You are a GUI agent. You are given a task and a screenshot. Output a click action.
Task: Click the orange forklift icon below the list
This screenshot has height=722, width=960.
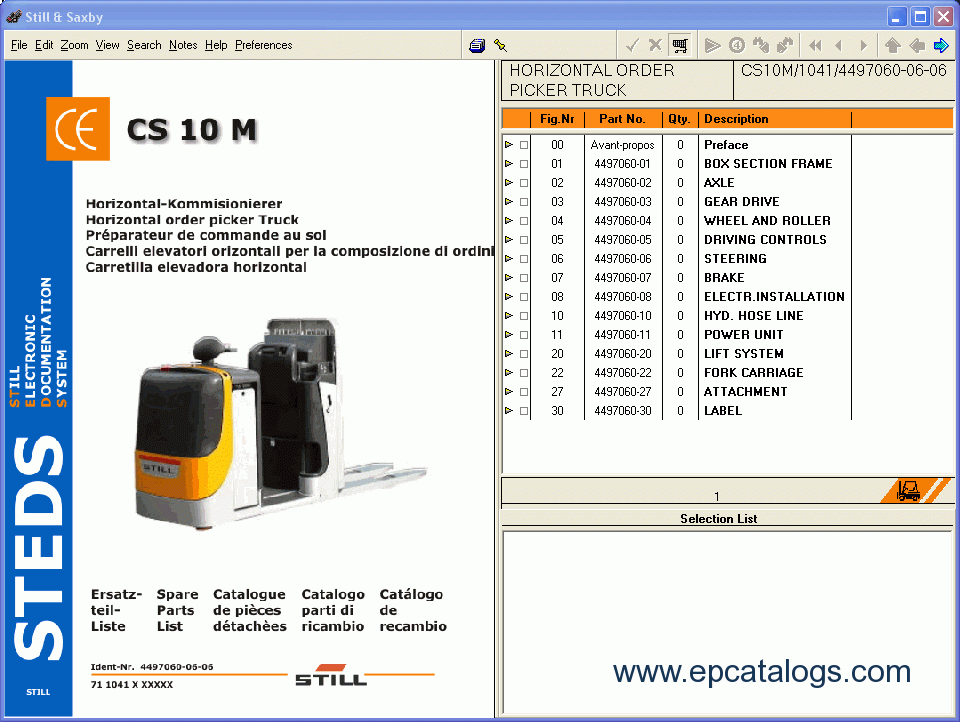pos(909,491)
